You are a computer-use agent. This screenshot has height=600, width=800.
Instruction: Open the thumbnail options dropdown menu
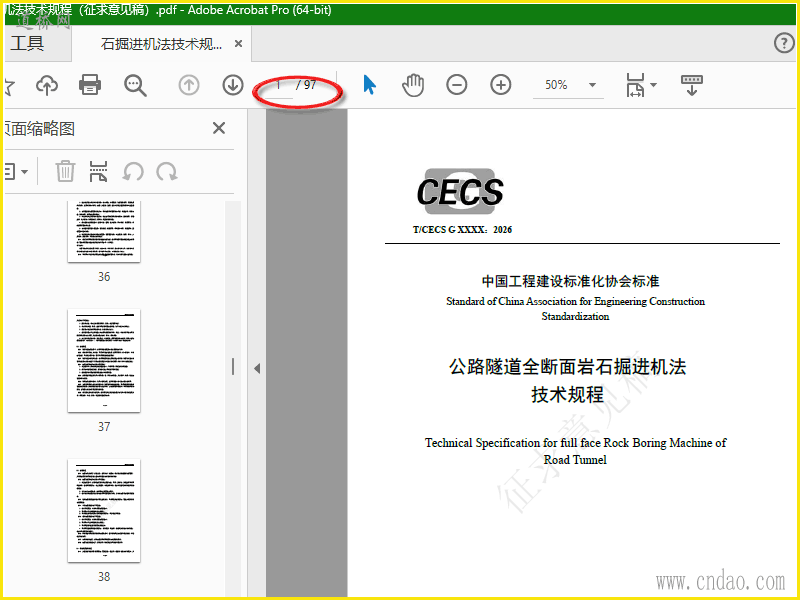pyautogui.click(x=16, y=171)
